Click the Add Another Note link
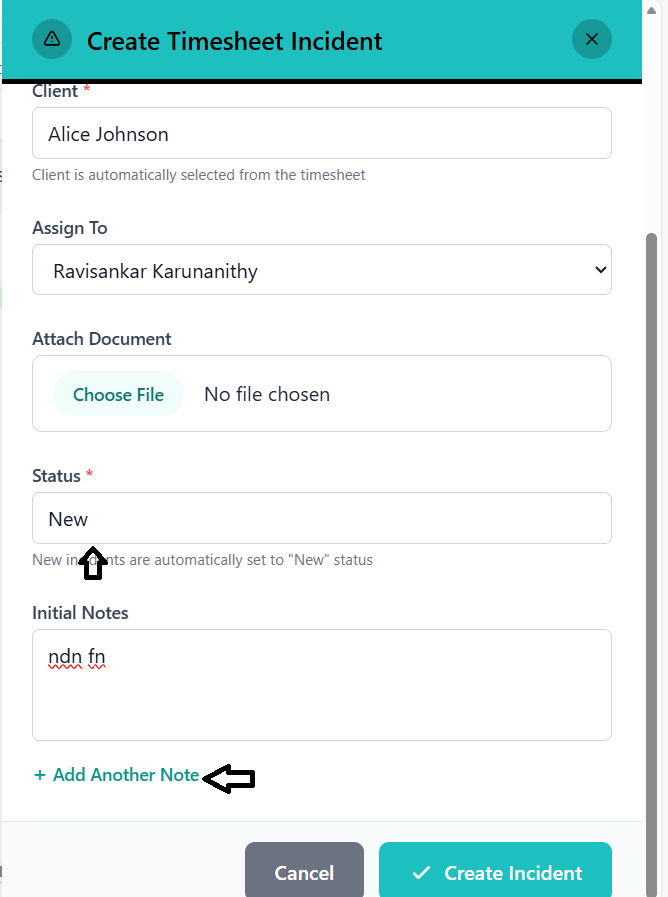The width and height of the screenshot is (668, 897). coord(126,775)
